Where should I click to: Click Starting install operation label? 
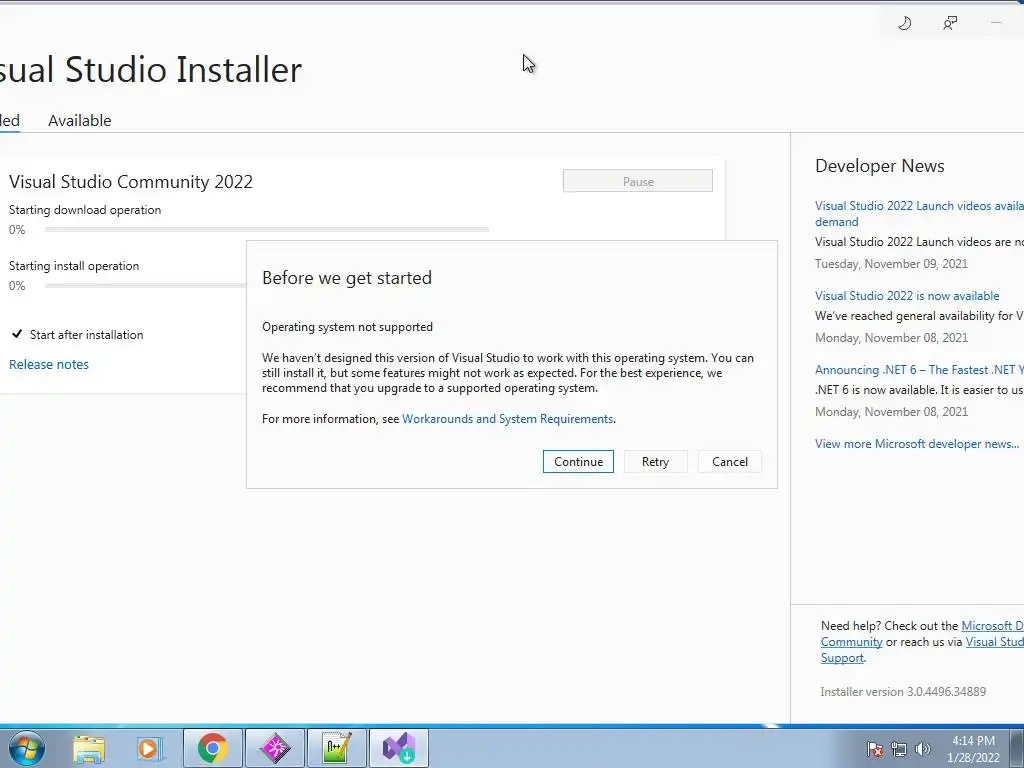[x=74, y=266]
